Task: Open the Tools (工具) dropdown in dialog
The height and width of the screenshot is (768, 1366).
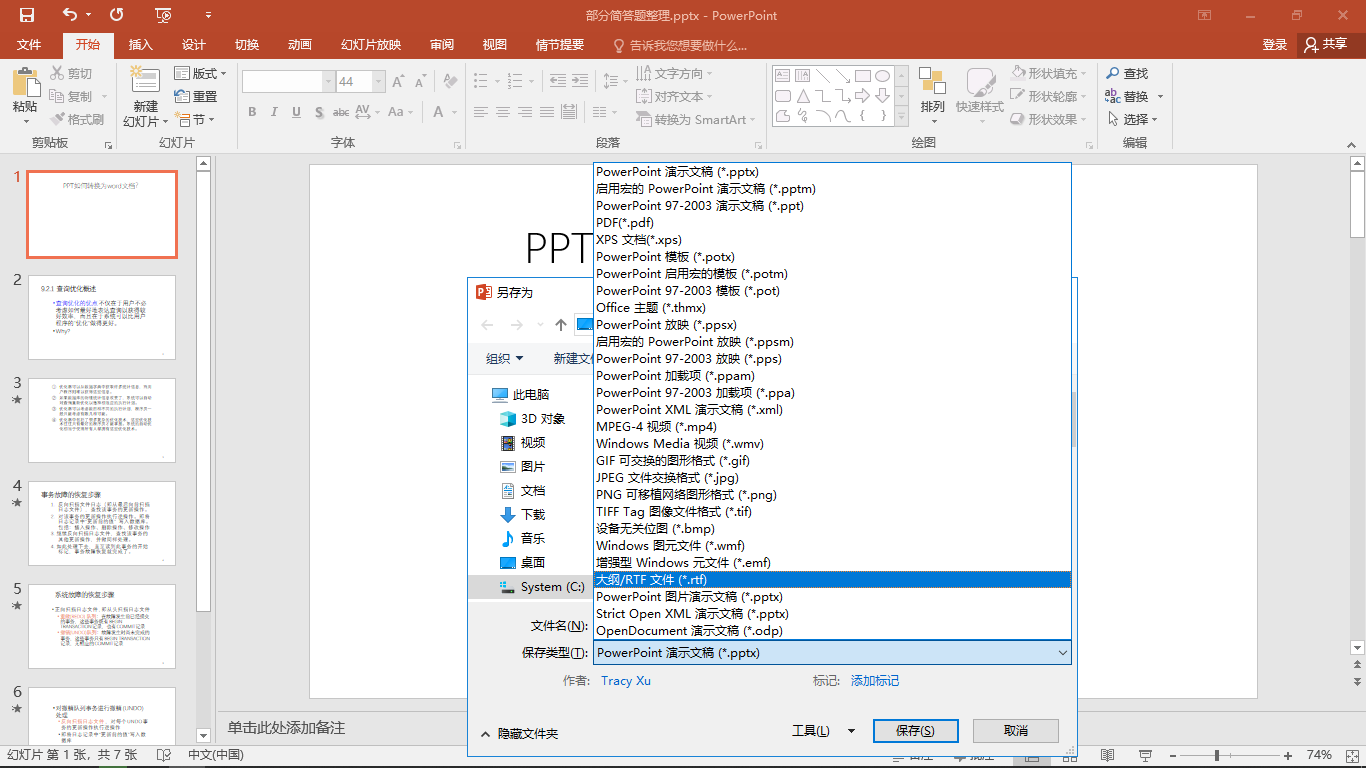Action: pyautogui.click(x=824, y=731)
